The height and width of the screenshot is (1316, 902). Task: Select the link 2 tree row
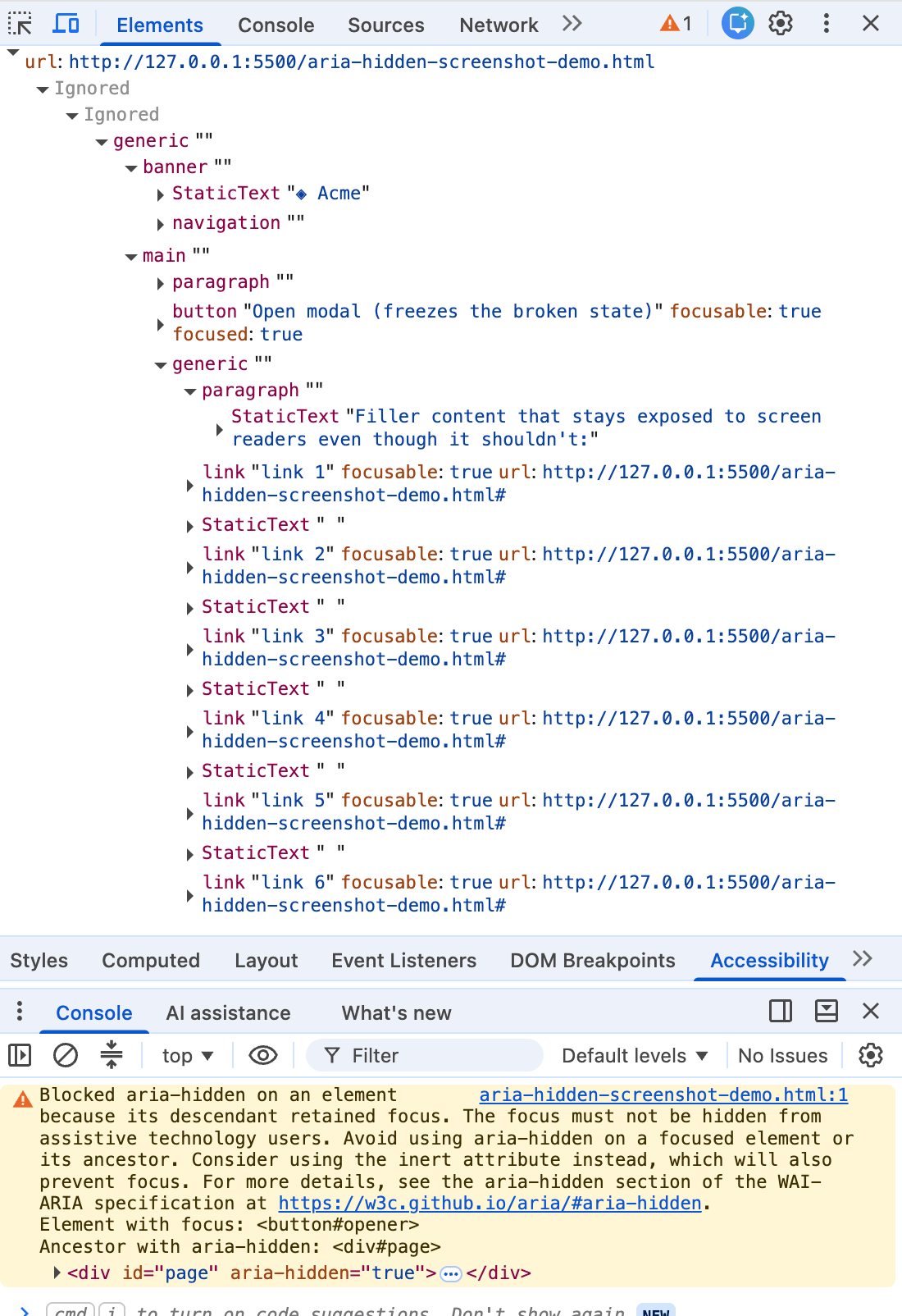pyautogui.click(x=519, y=565)
